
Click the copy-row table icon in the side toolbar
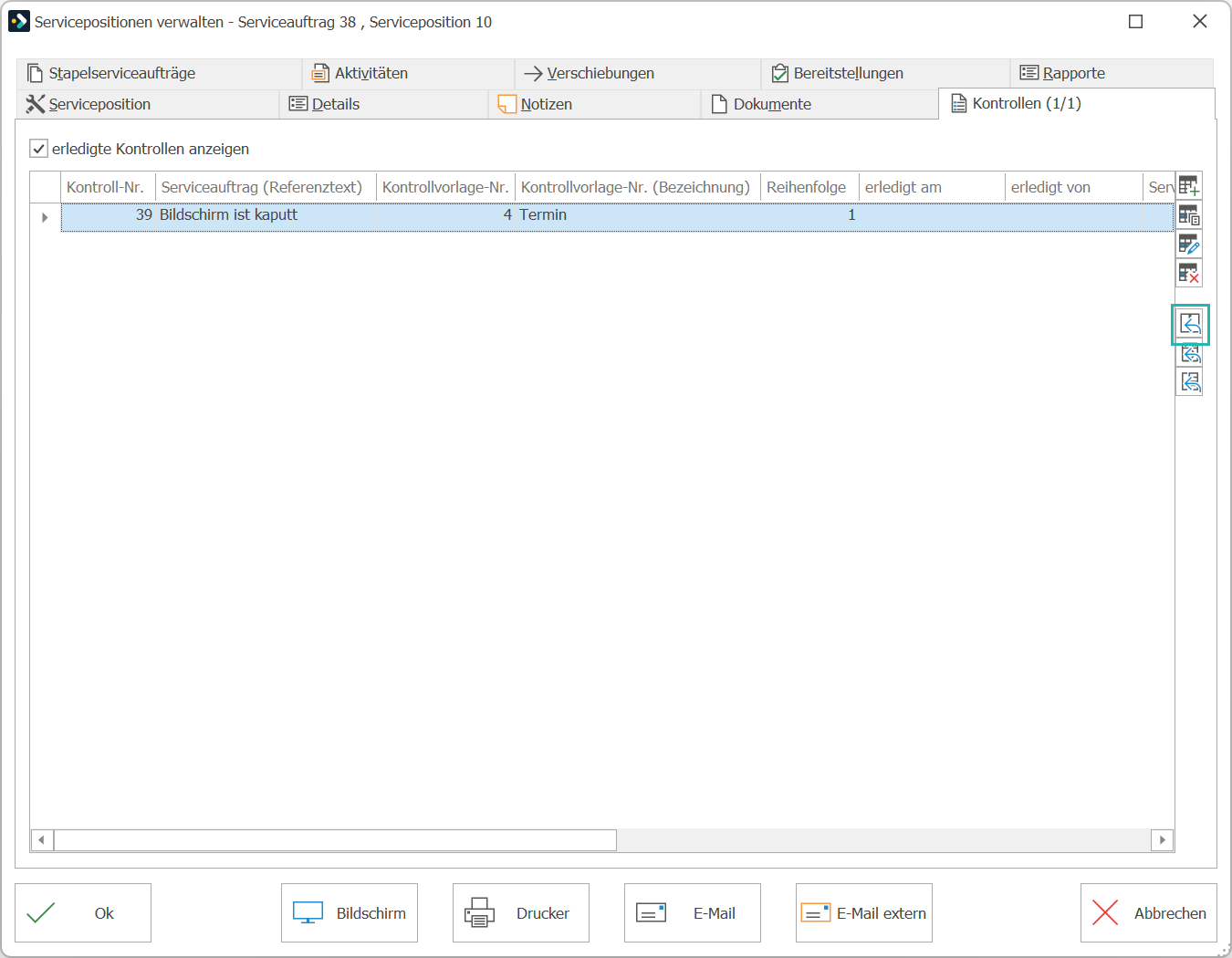(x=1189, y=215)
